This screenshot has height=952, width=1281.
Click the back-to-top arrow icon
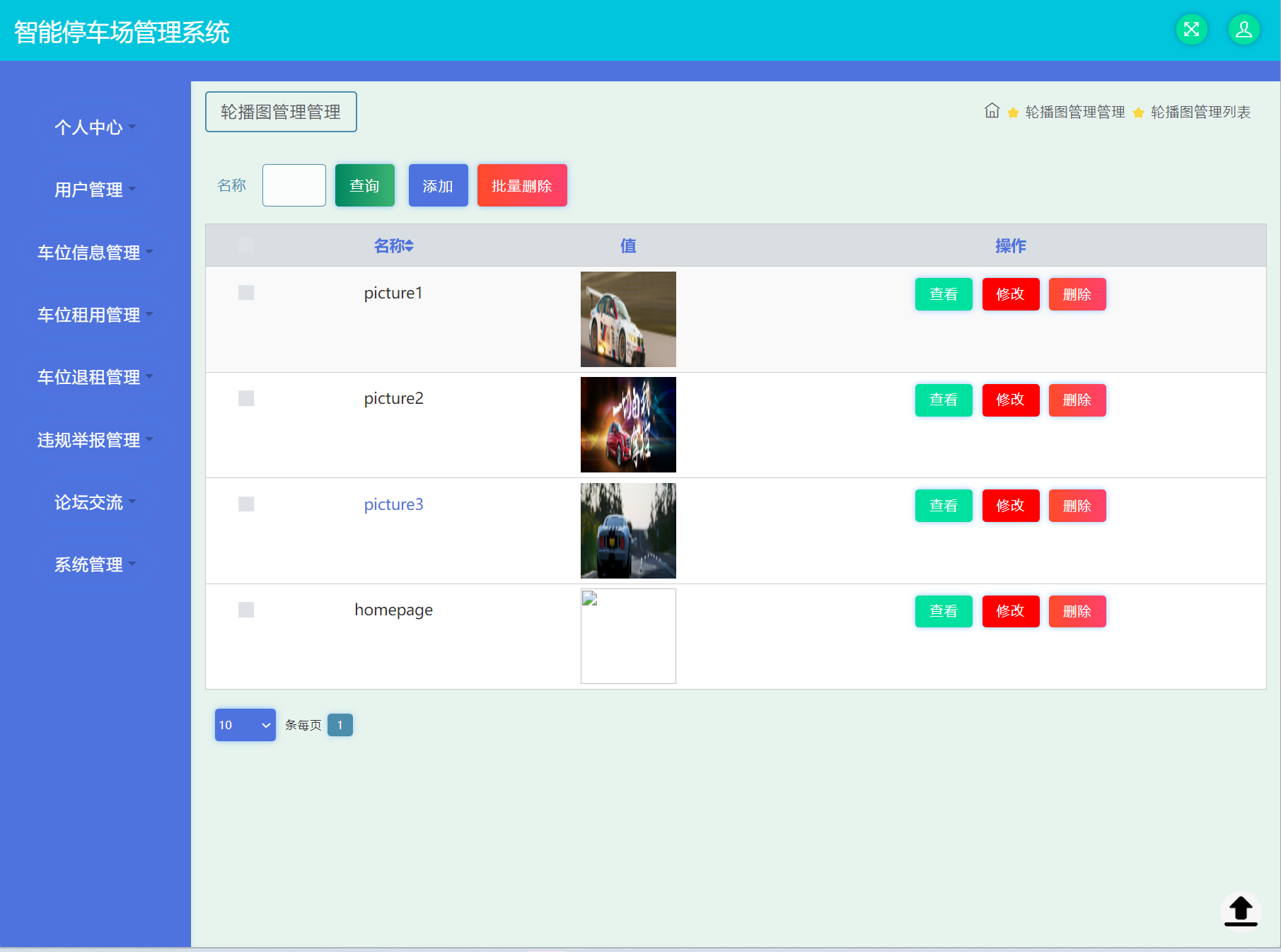point(1241,911)
